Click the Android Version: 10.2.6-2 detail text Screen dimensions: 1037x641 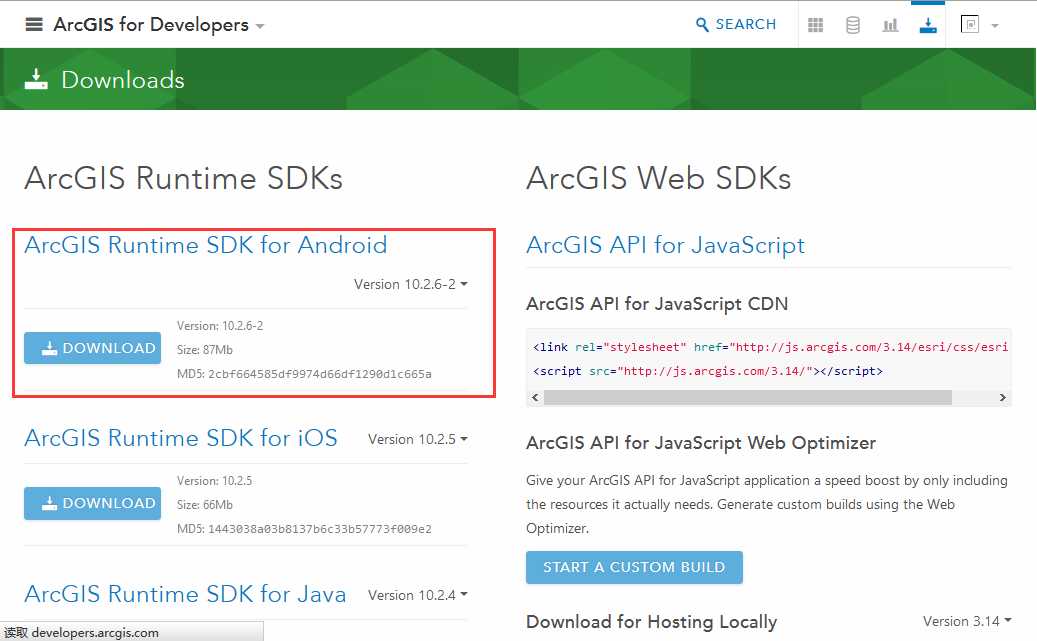pyautogui.click(x=220, y=326)
